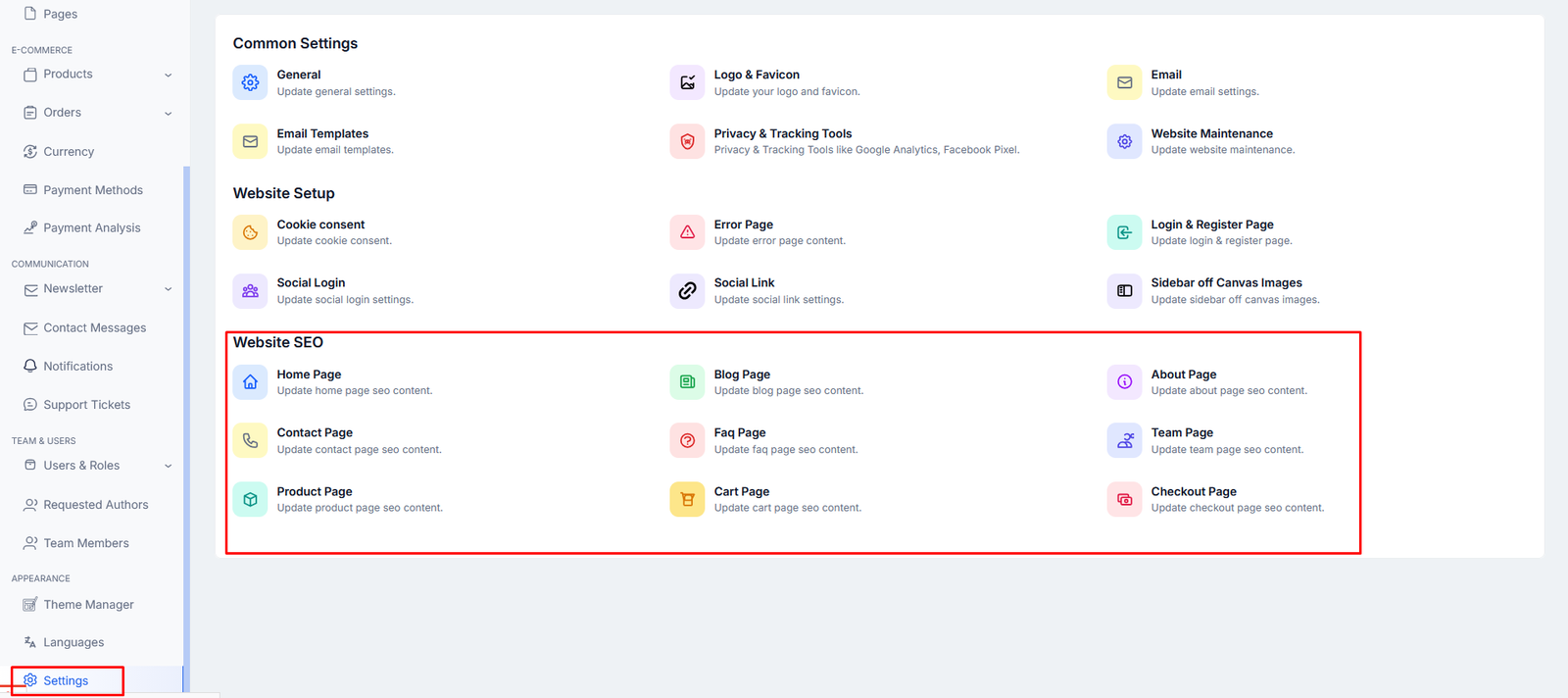Image resolution: width=1568 pixels, height=698 pixels.
Task: Open the General settings link
Action: point(299,75)
